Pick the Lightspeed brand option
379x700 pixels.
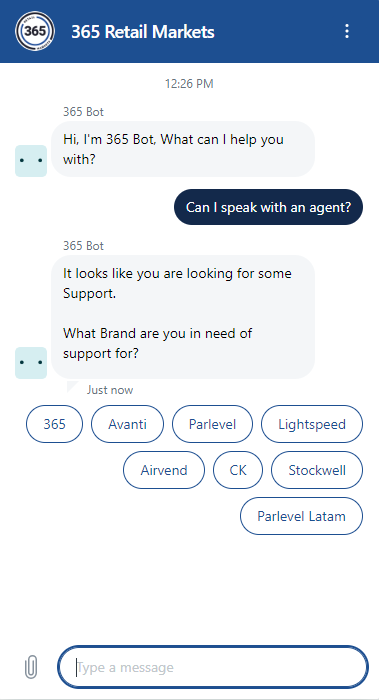pyautogui.click(x=312, y=424)
